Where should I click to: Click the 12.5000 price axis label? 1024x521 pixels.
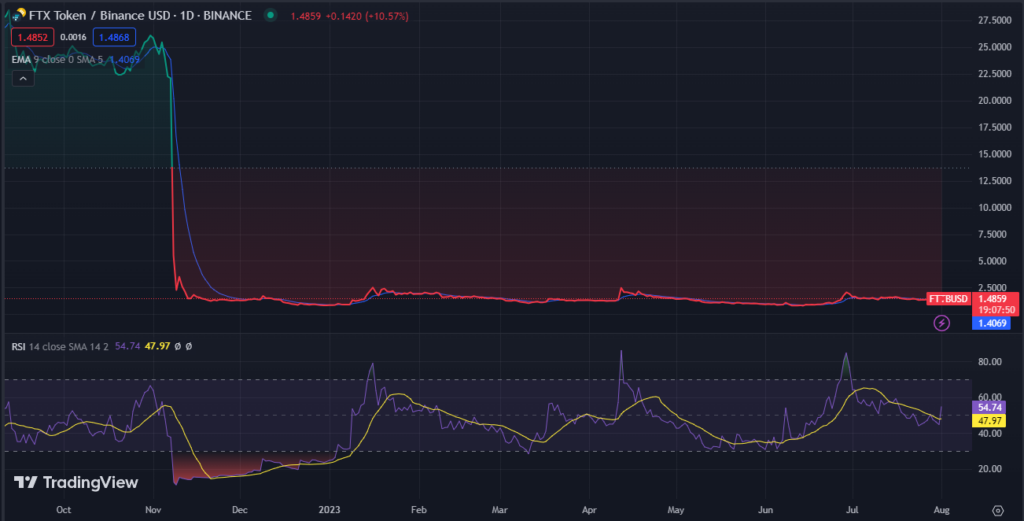995,180
